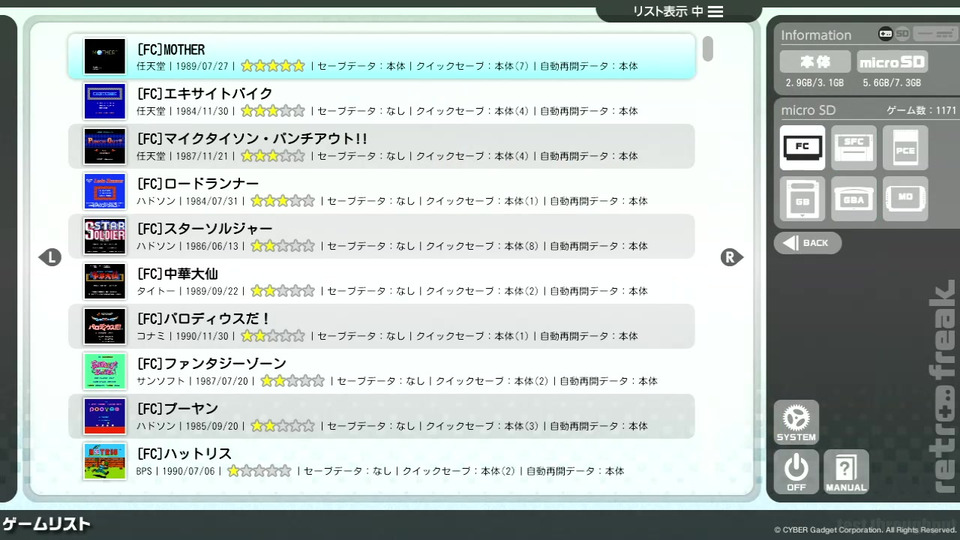
Task: Click MOTHER's five-star rating
Action: (x=272, y=66)
